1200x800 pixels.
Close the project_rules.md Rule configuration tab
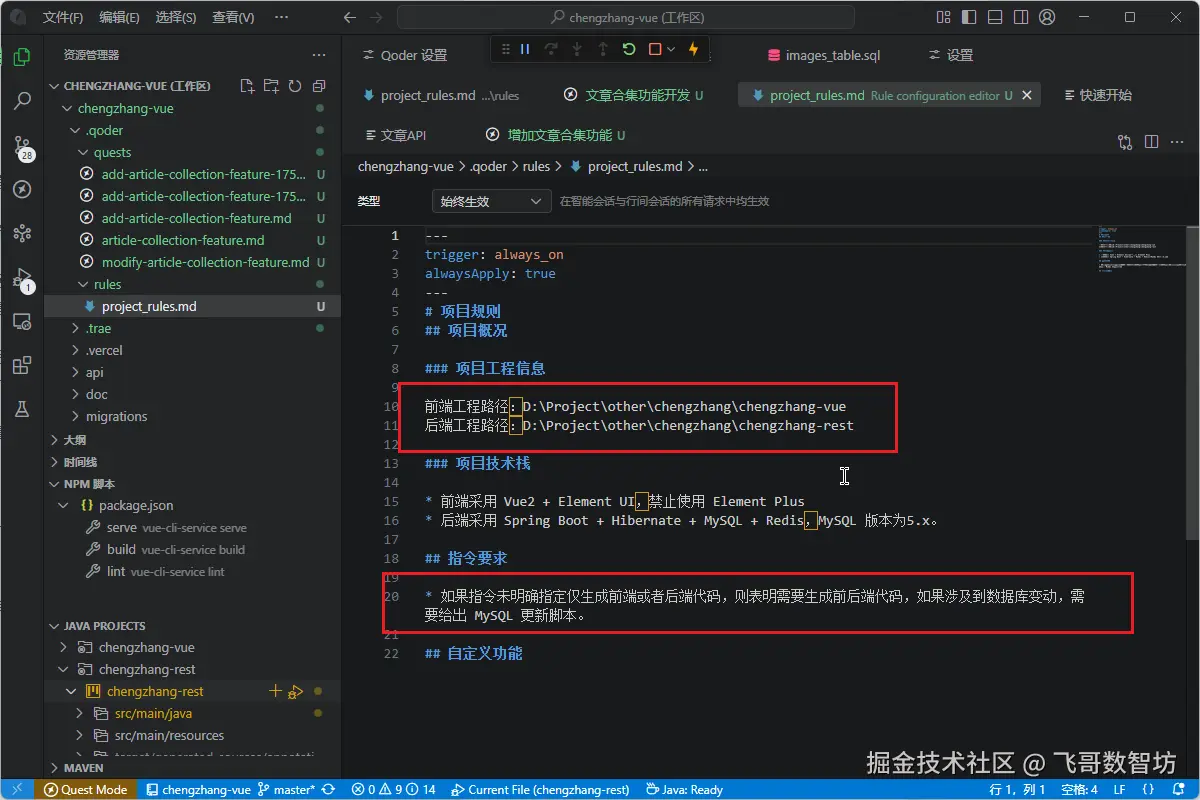click(x=1027, y=95)
